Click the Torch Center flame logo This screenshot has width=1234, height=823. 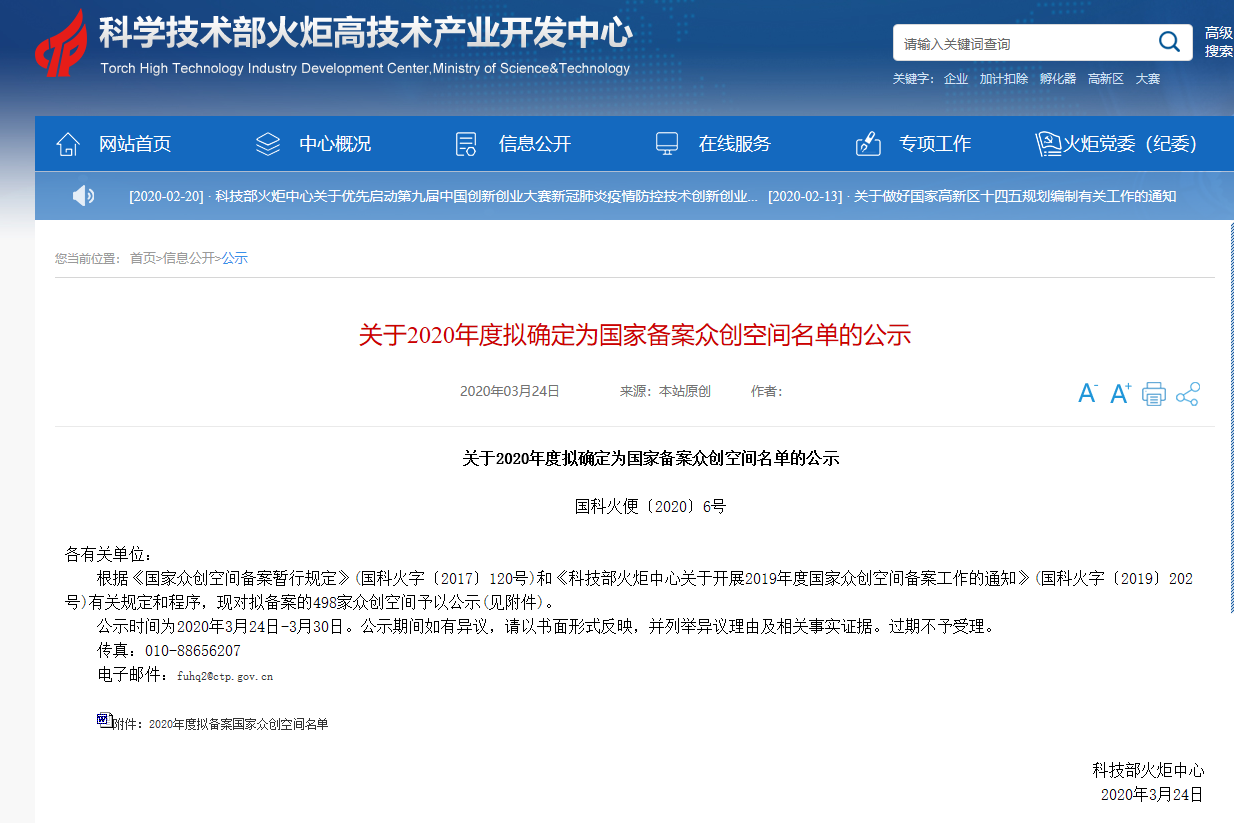coord(61,42)
